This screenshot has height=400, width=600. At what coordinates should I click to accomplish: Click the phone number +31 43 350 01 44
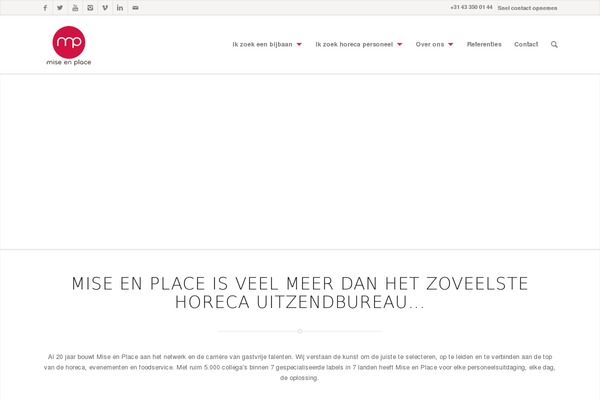(471, 7)
